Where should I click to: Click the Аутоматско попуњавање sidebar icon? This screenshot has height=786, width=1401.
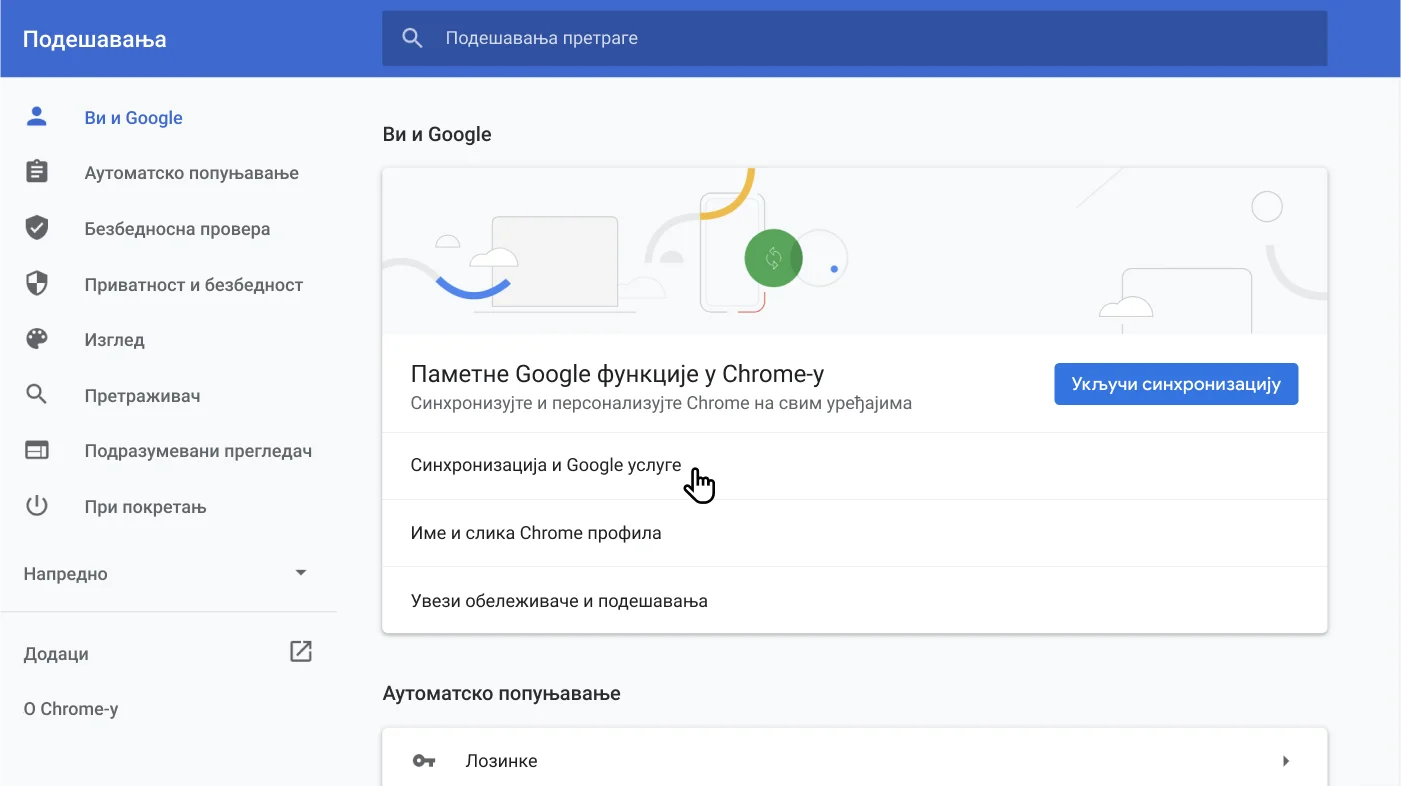36,171
